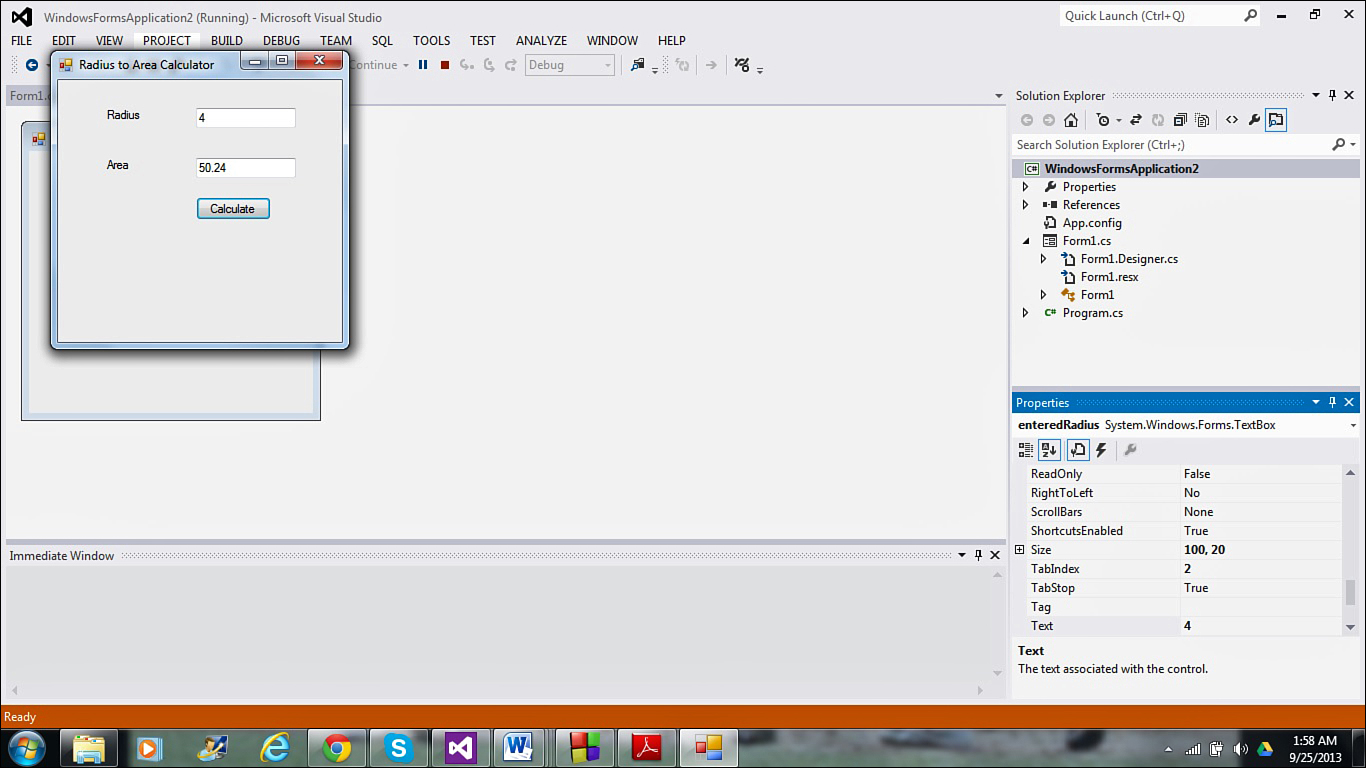Screen dimensions: 1366x768
Task: Open the Continue button dropdown arrow
Action: point(406,66)
